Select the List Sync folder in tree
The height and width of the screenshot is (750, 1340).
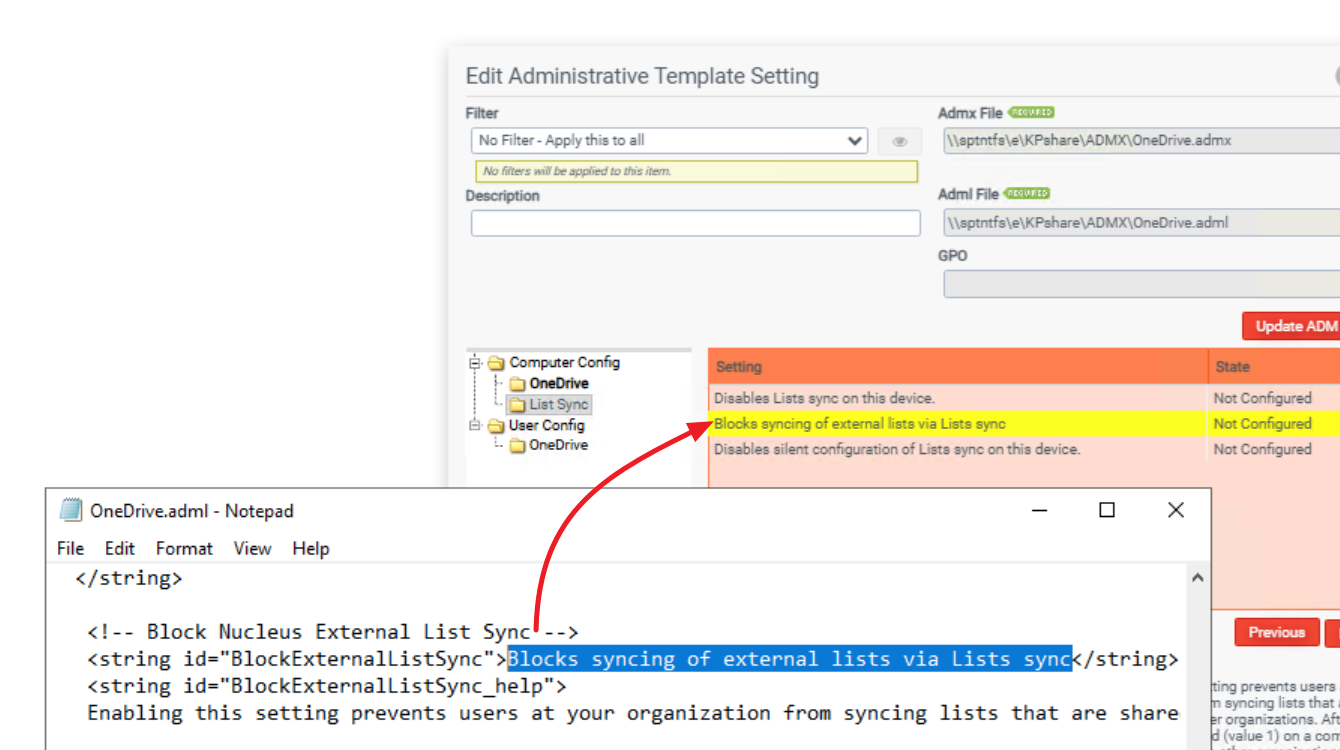click(x=558, y=405)
